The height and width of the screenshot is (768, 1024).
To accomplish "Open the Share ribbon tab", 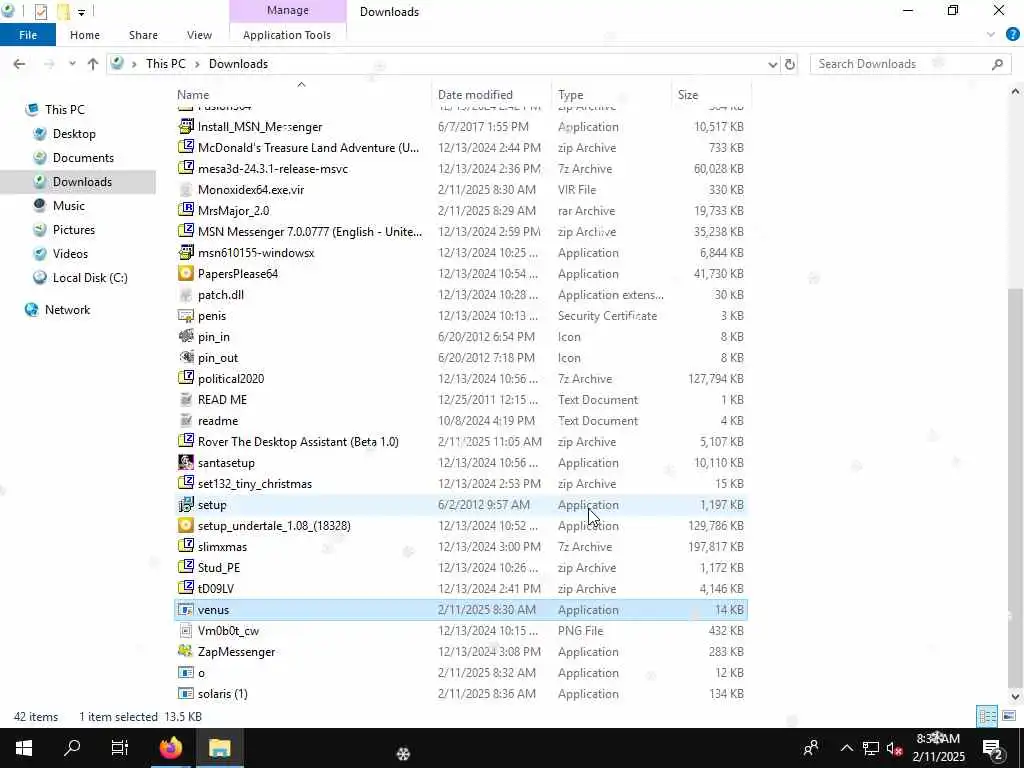I will (x=143, y=35).
